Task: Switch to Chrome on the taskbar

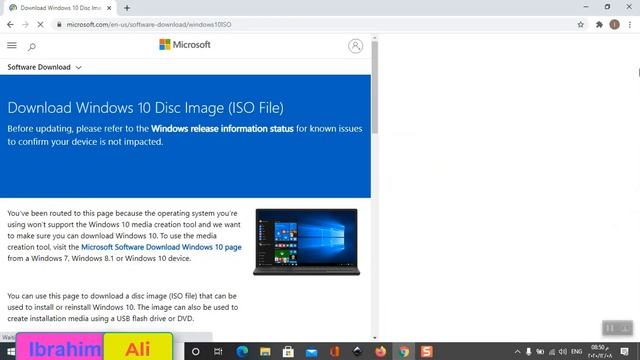Action: pyautogui.click(x=404, y=351)
